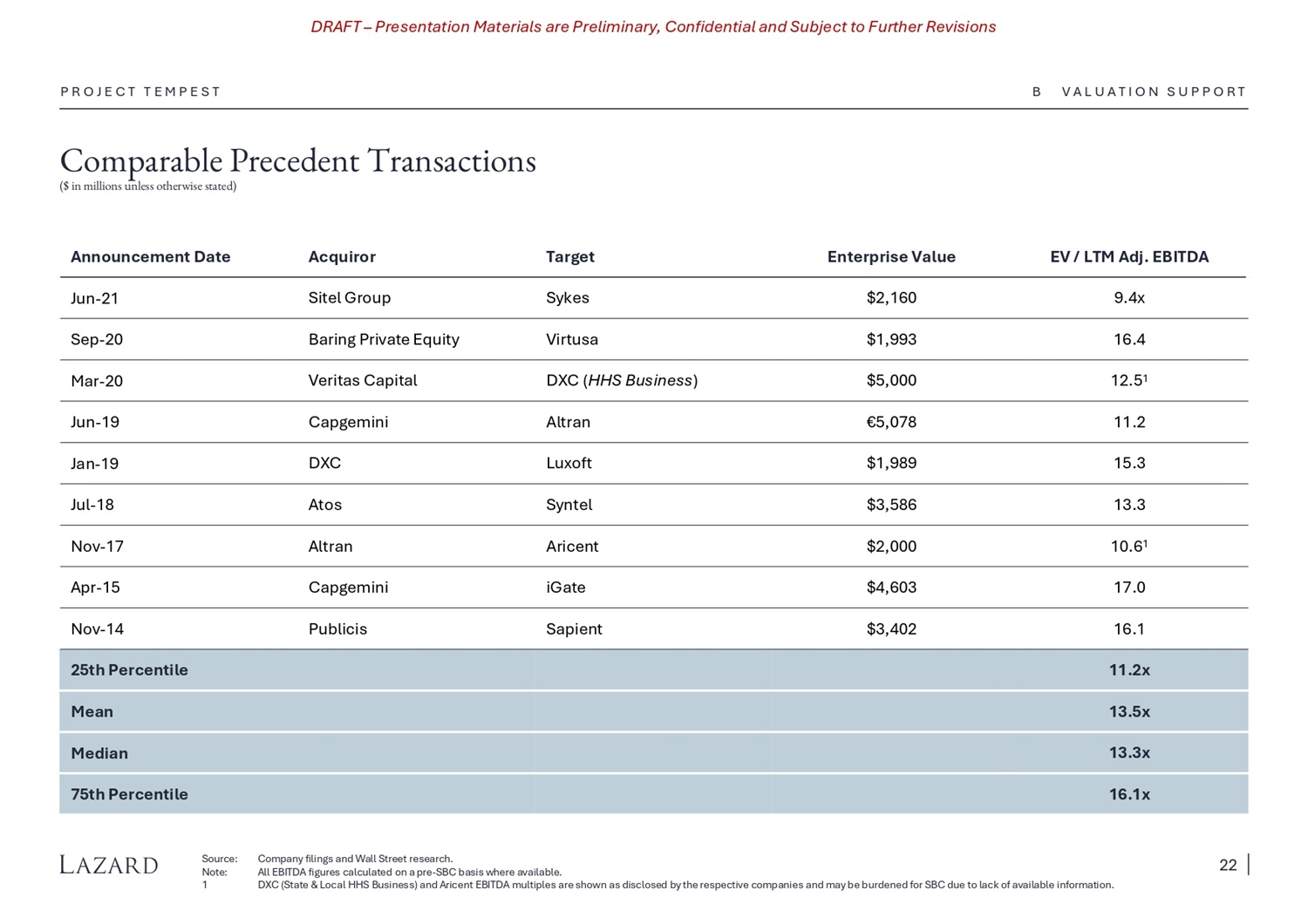Select the Announcement Date column header

[150, 257]
